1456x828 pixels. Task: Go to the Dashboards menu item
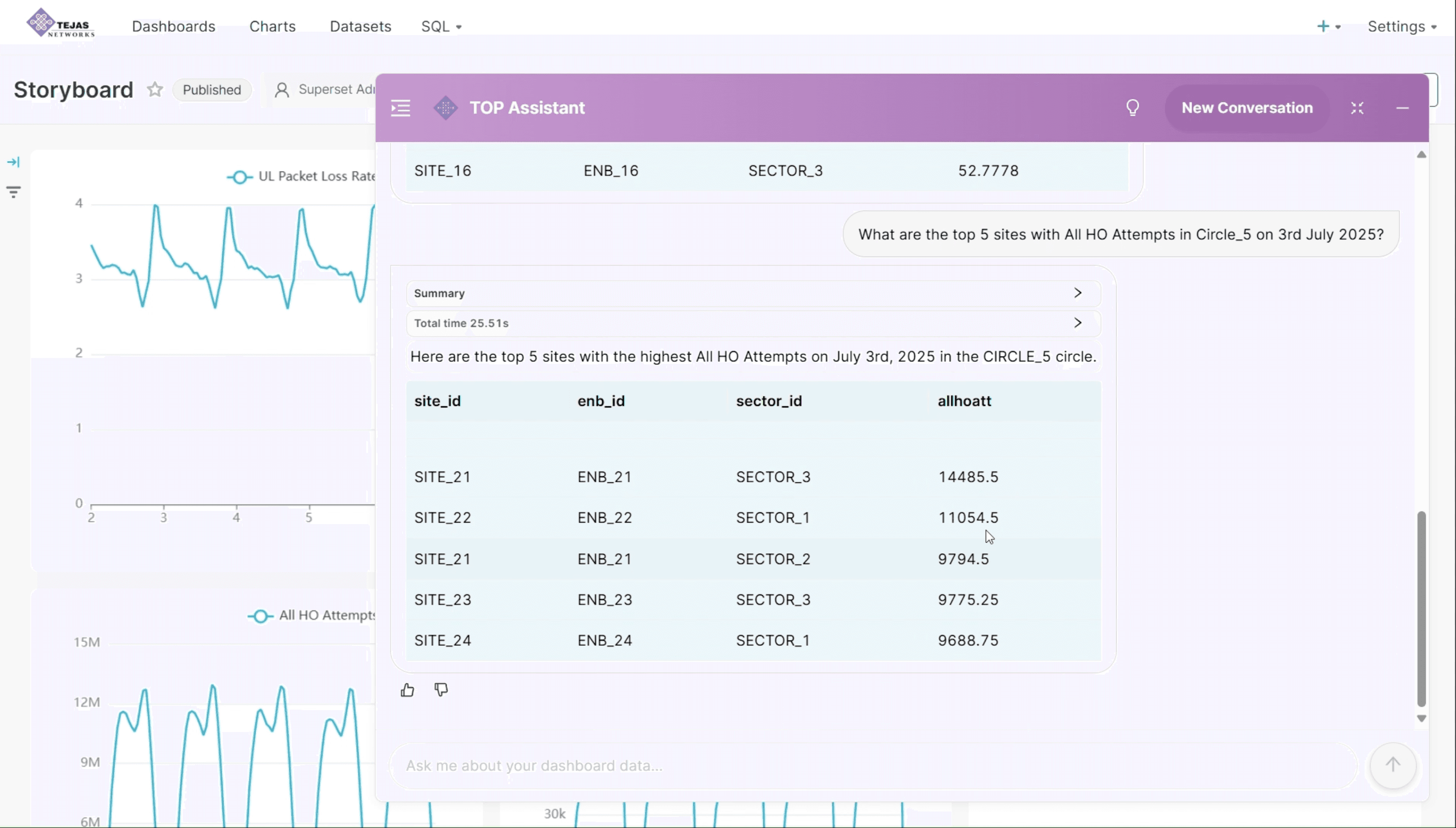[x=173, y=26]
